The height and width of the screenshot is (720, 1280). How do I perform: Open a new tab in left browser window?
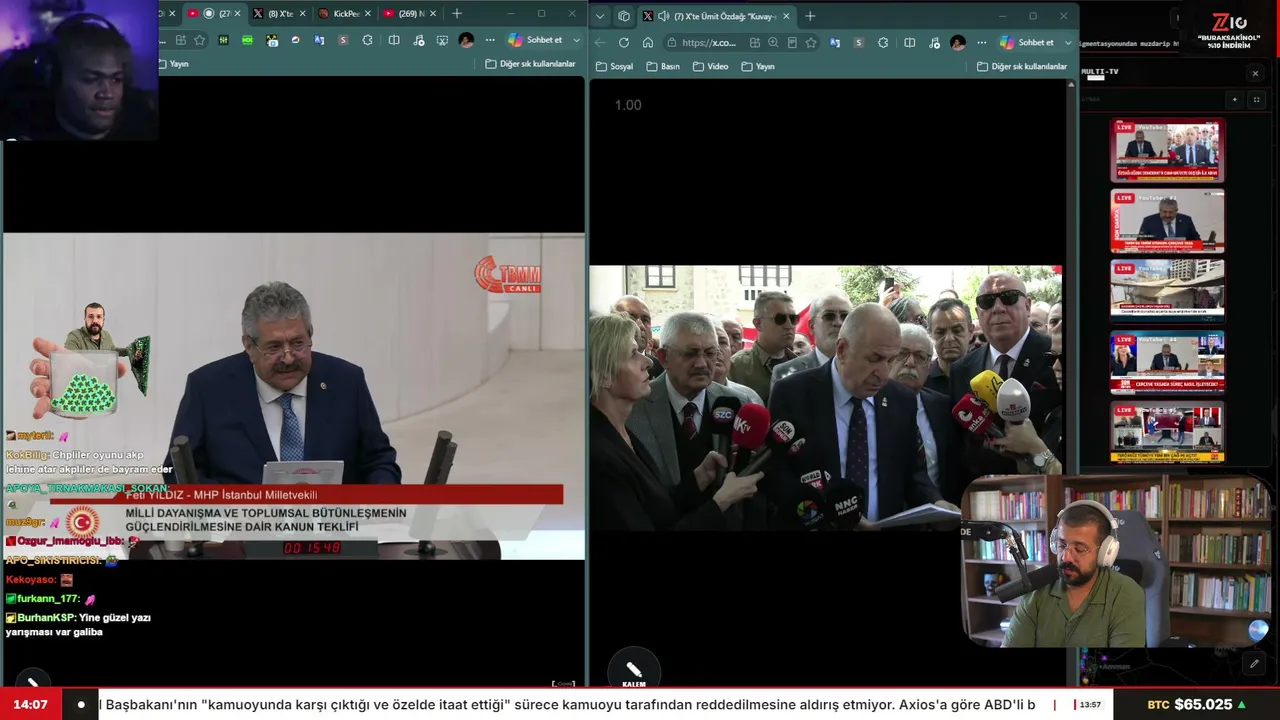click(457, 14)
